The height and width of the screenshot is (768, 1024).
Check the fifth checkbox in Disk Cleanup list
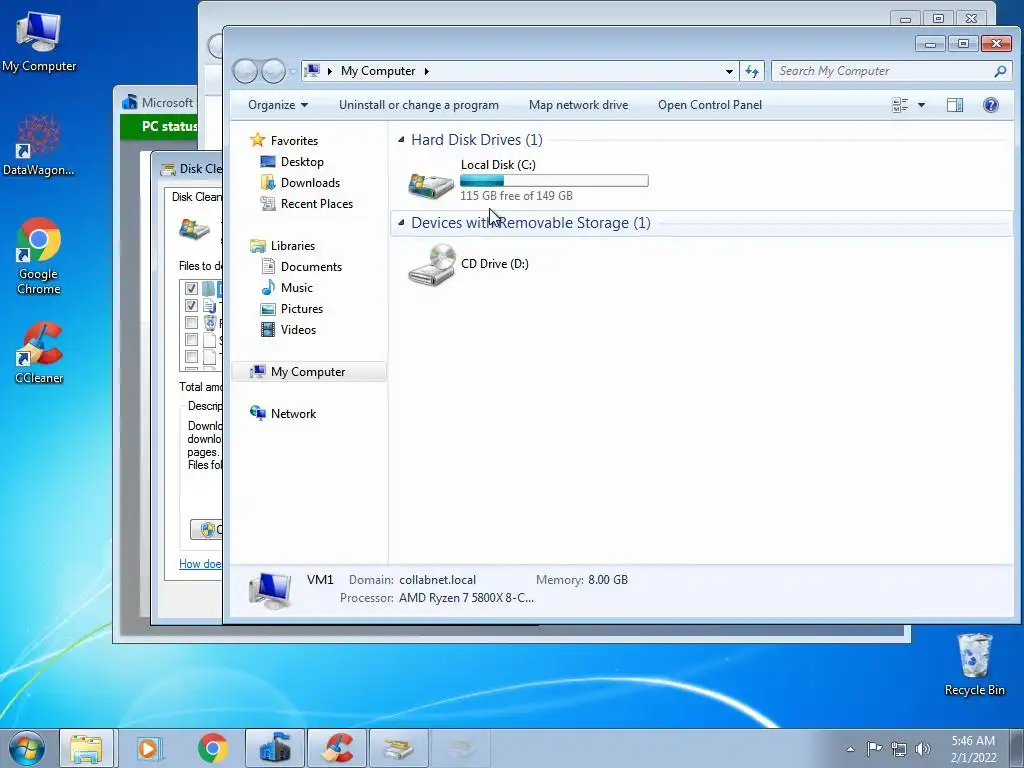191,357
